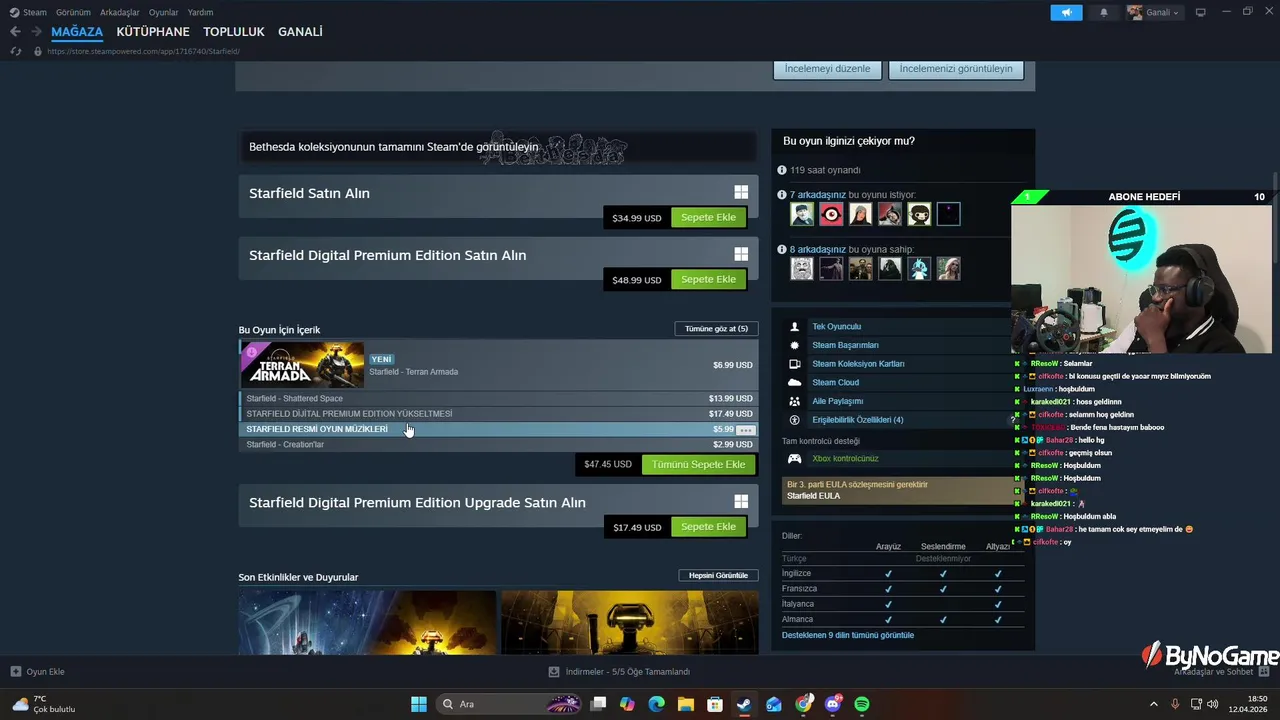Image resolution: width=1280 pixels, height=720 pixels.
Task: Open the Yardım menu
Action: pyautogui.click(x=200, y=12)
